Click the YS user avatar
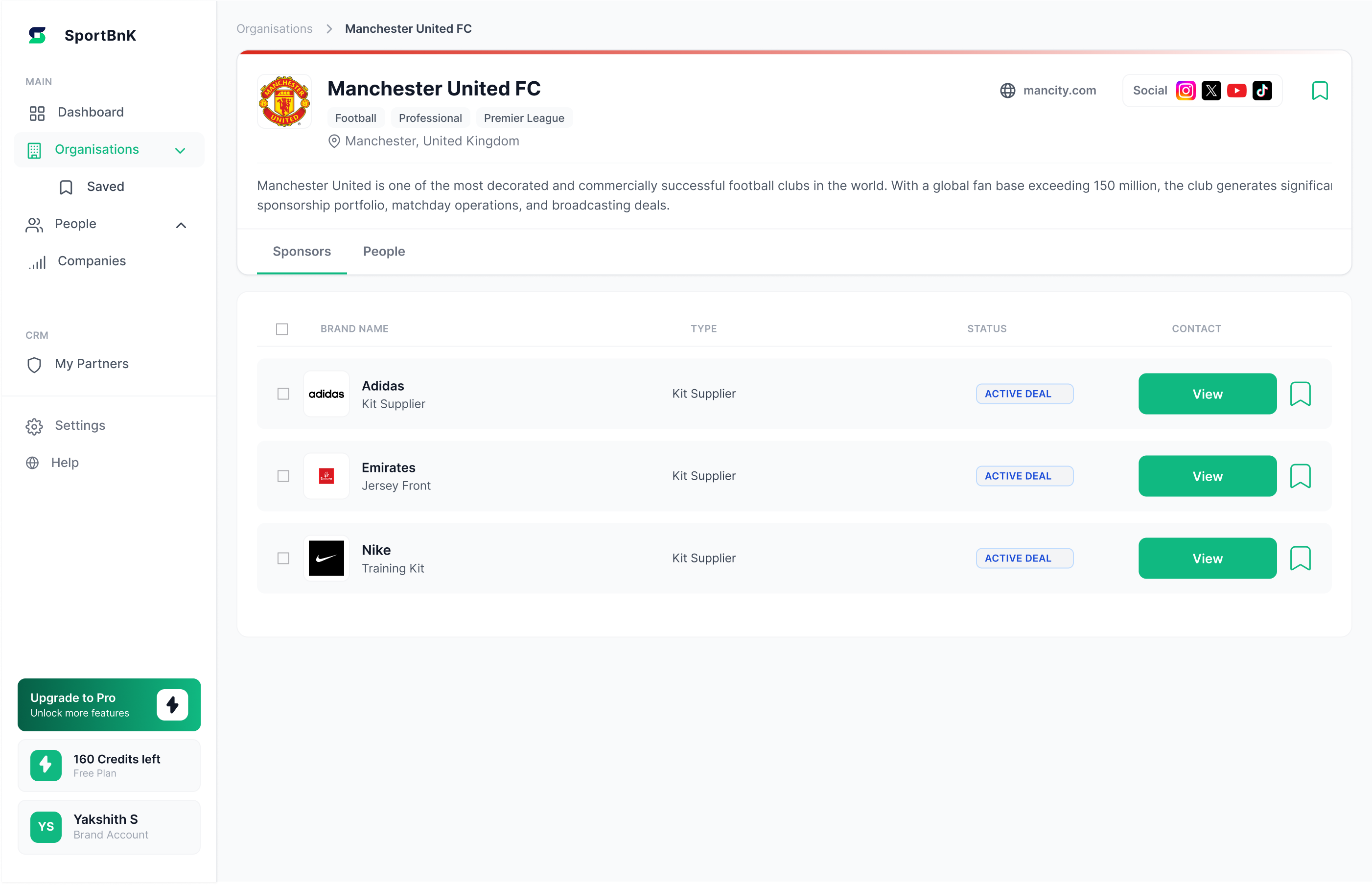The width and height of the screenshot is (1372, 885). (46, 827)
